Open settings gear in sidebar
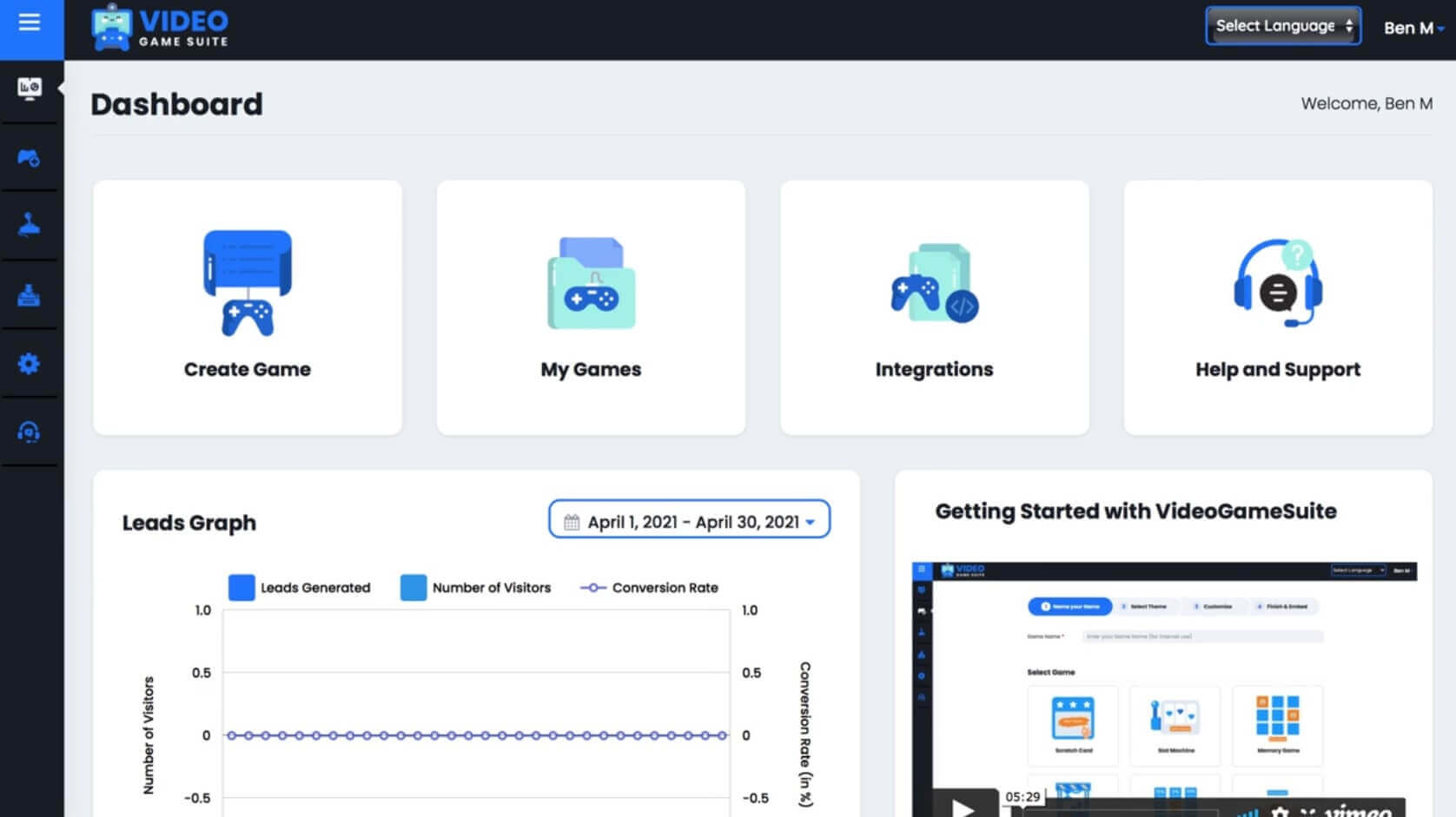 (29, 364)
